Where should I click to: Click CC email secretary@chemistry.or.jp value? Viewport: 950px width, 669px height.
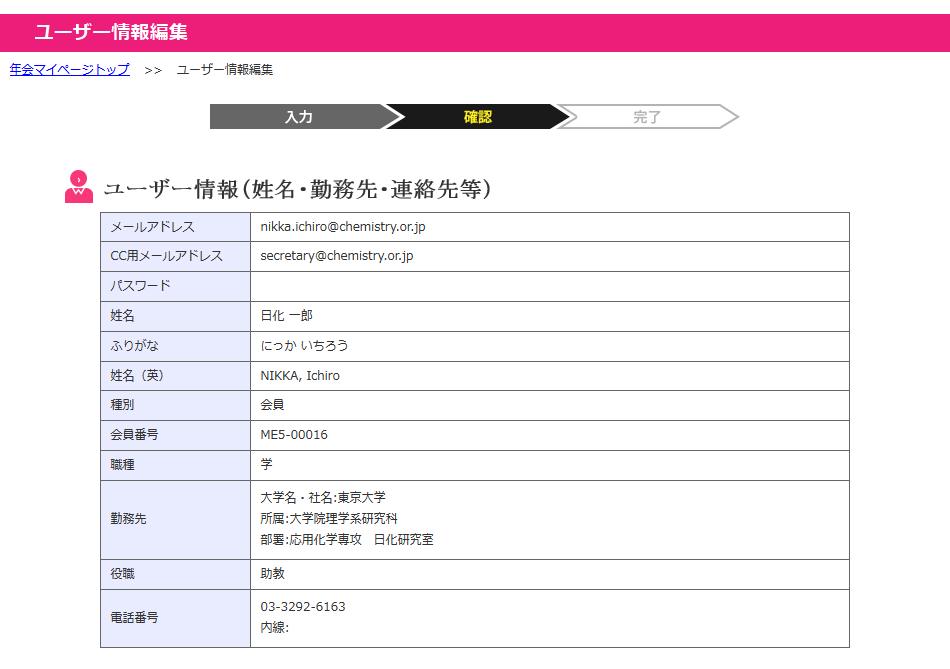click(x=337, y=256)
